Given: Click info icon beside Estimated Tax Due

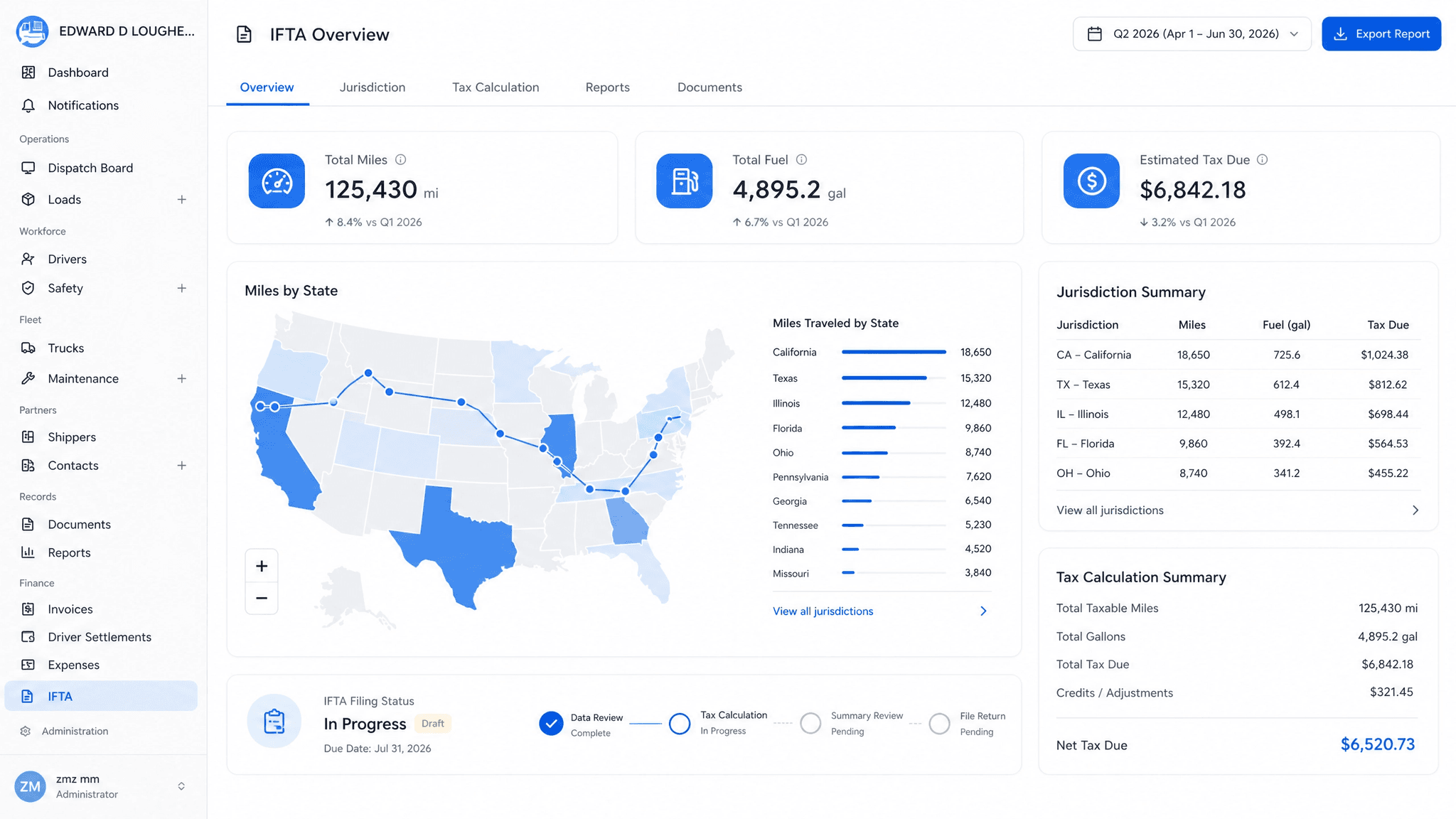Looking at the screenshot, I should (1262, 160).
